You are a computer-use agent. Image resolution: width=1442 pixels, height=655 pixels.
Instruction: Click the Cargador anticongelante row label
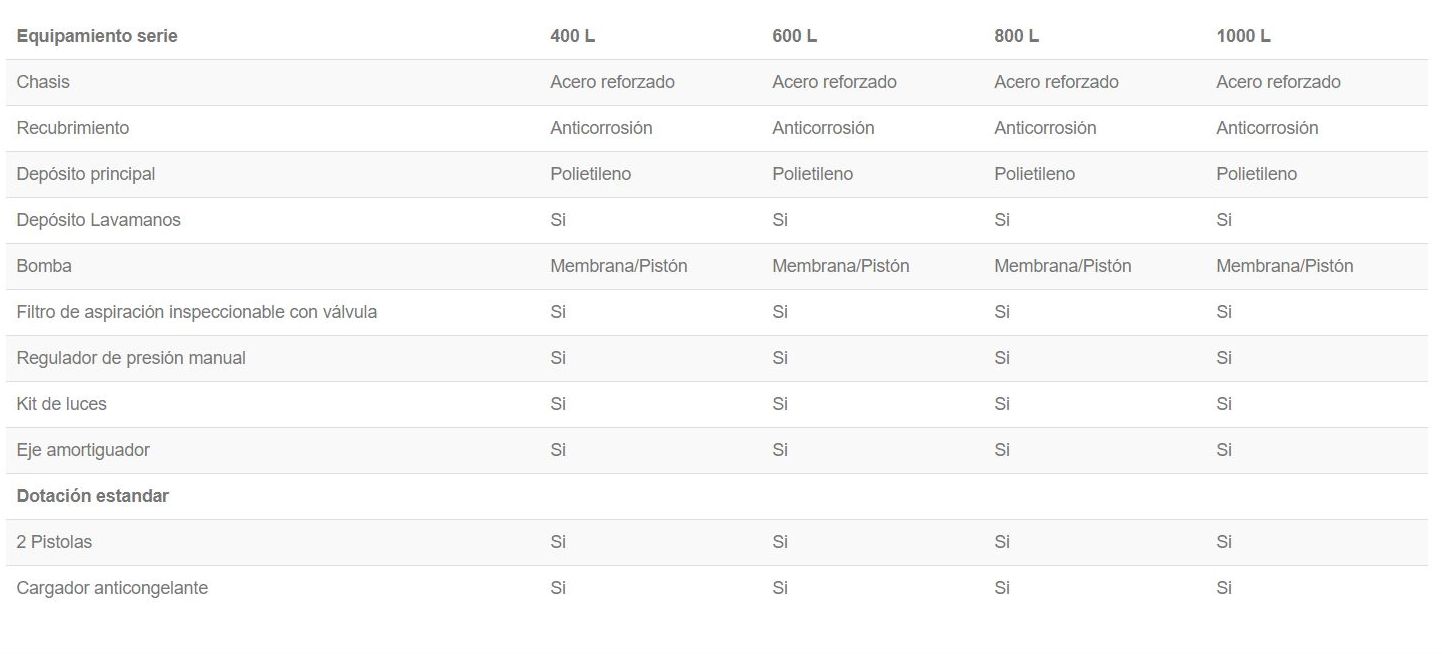click(112, 588)
